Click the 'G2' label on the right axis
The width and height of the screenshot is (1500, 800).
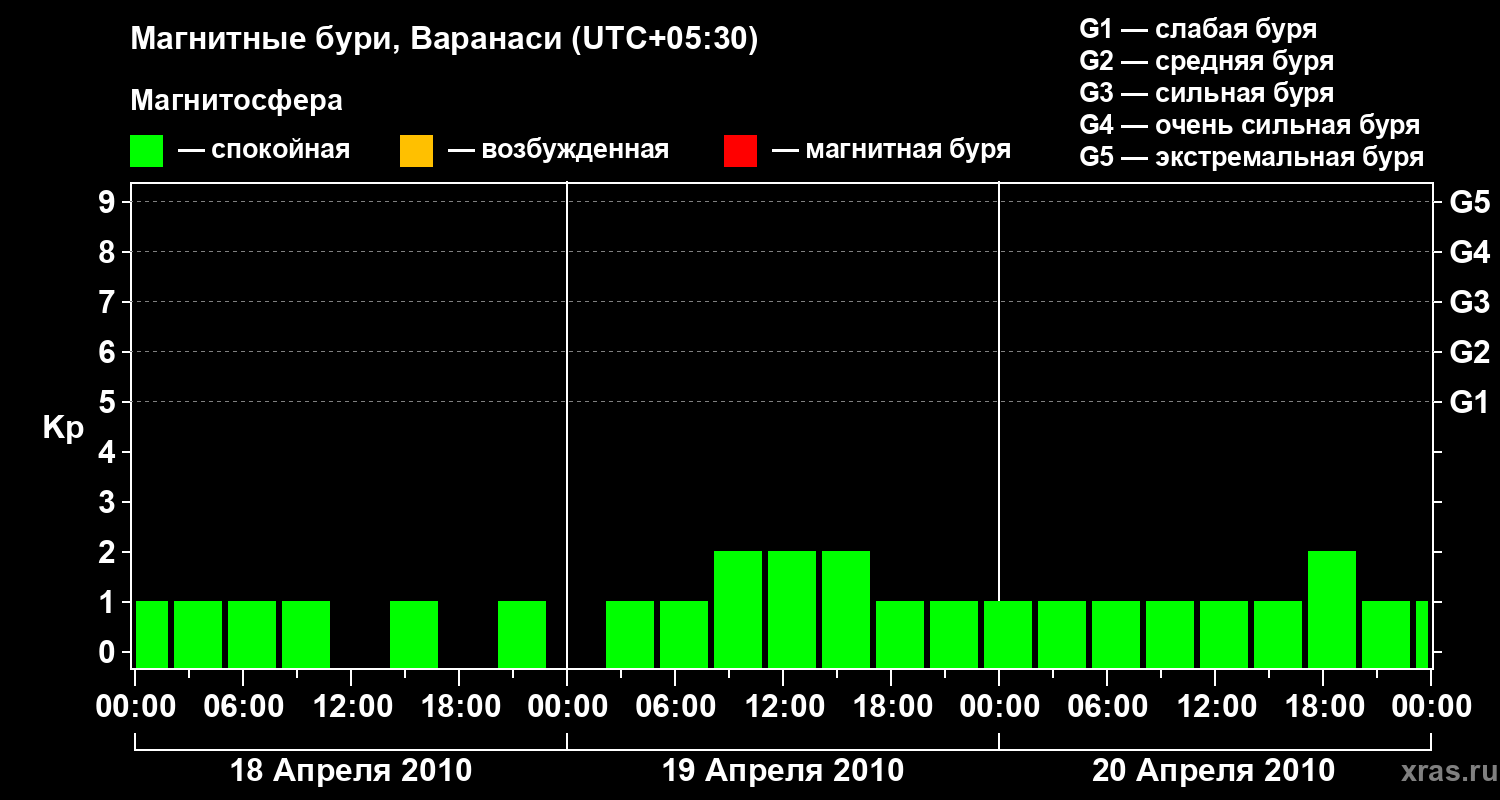click(x=1469, y=353)
